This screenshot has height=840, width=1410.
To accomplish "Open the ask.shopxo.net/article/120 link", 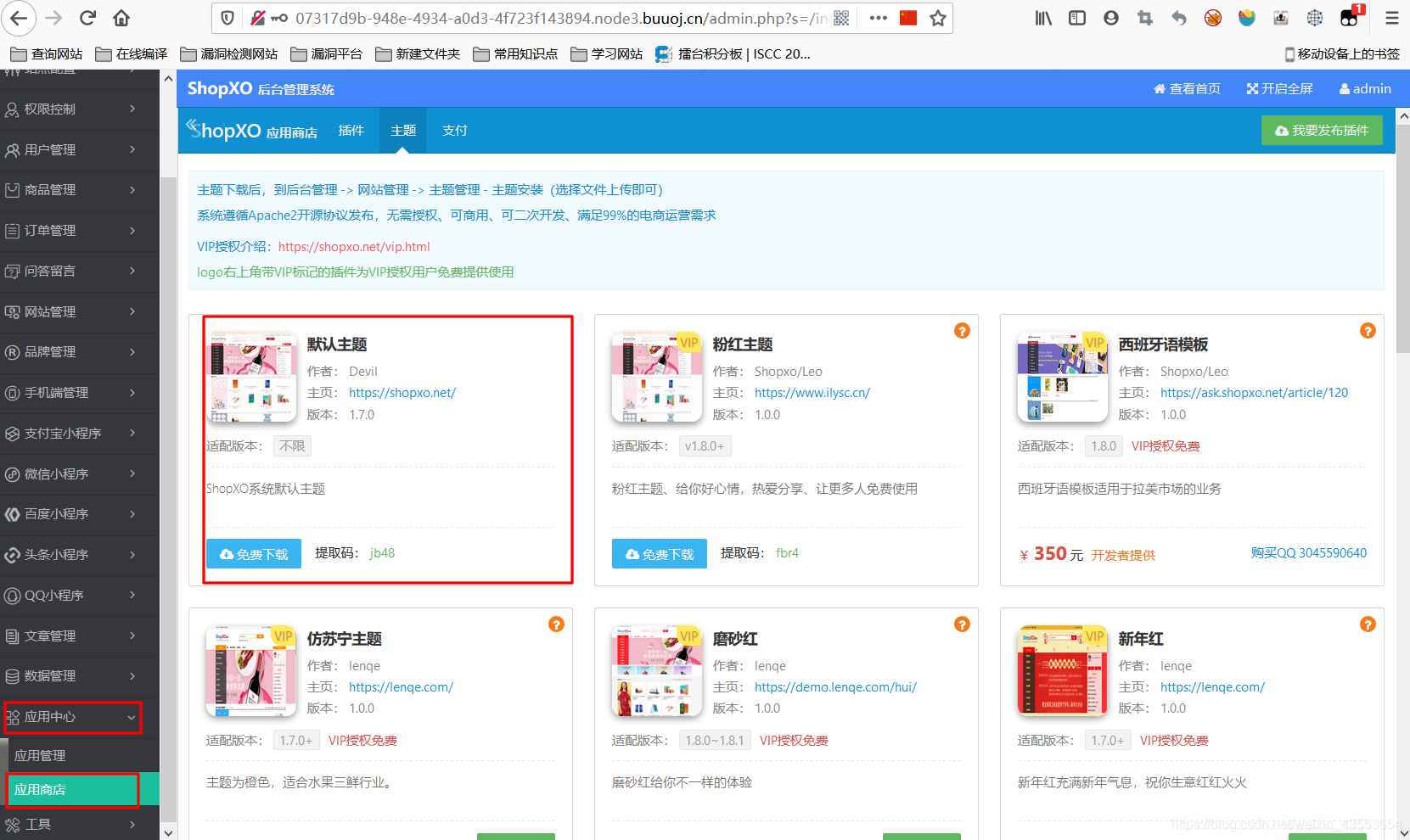I will [1254, 393].
